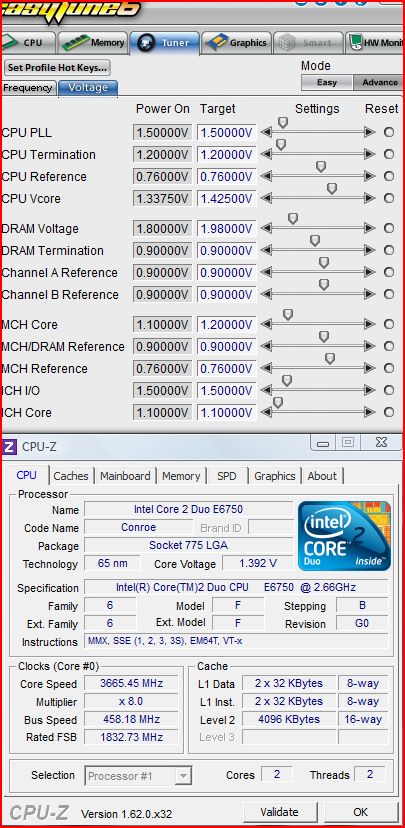
Task: Click the DRAM Voltage slider handle
Action: [x=293, y=219]
